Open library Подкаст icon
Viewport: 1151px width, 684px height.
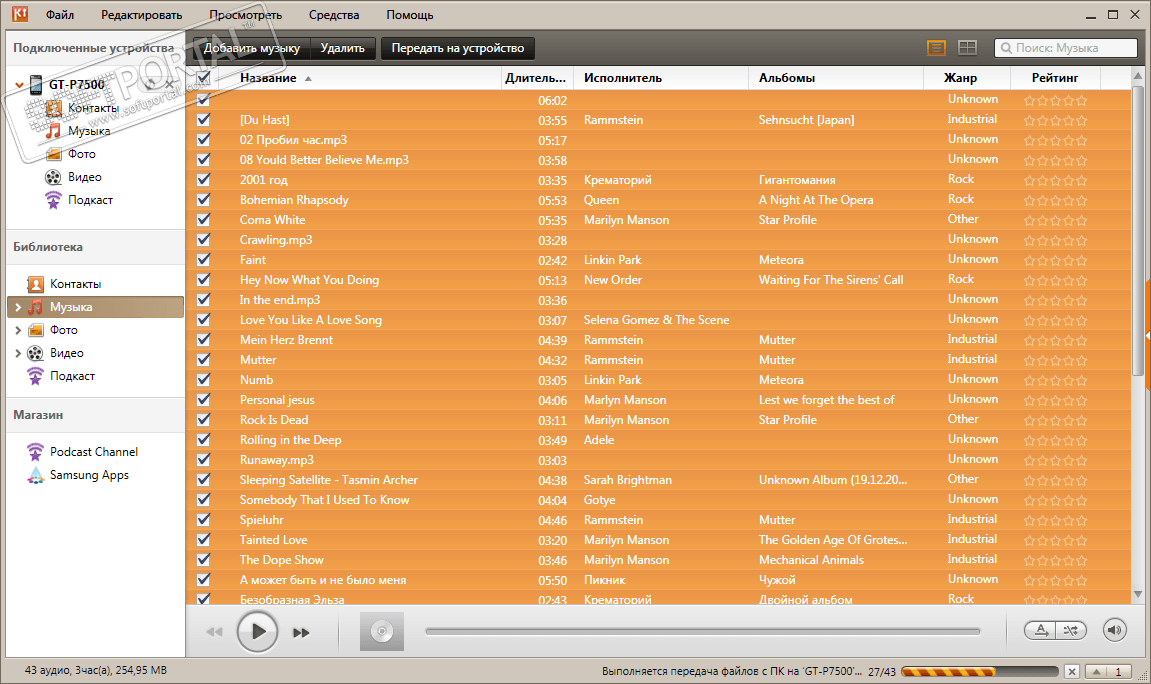pos(35,376)
